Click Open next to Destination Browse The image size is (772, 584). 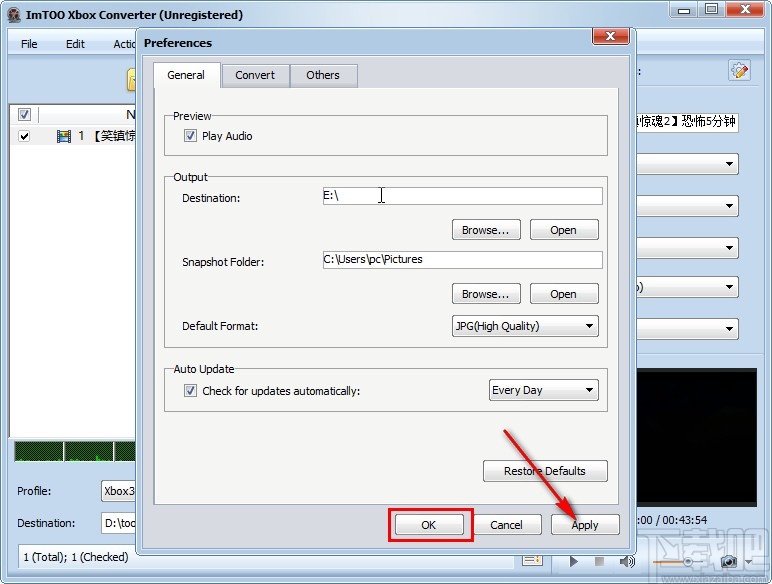564,230
